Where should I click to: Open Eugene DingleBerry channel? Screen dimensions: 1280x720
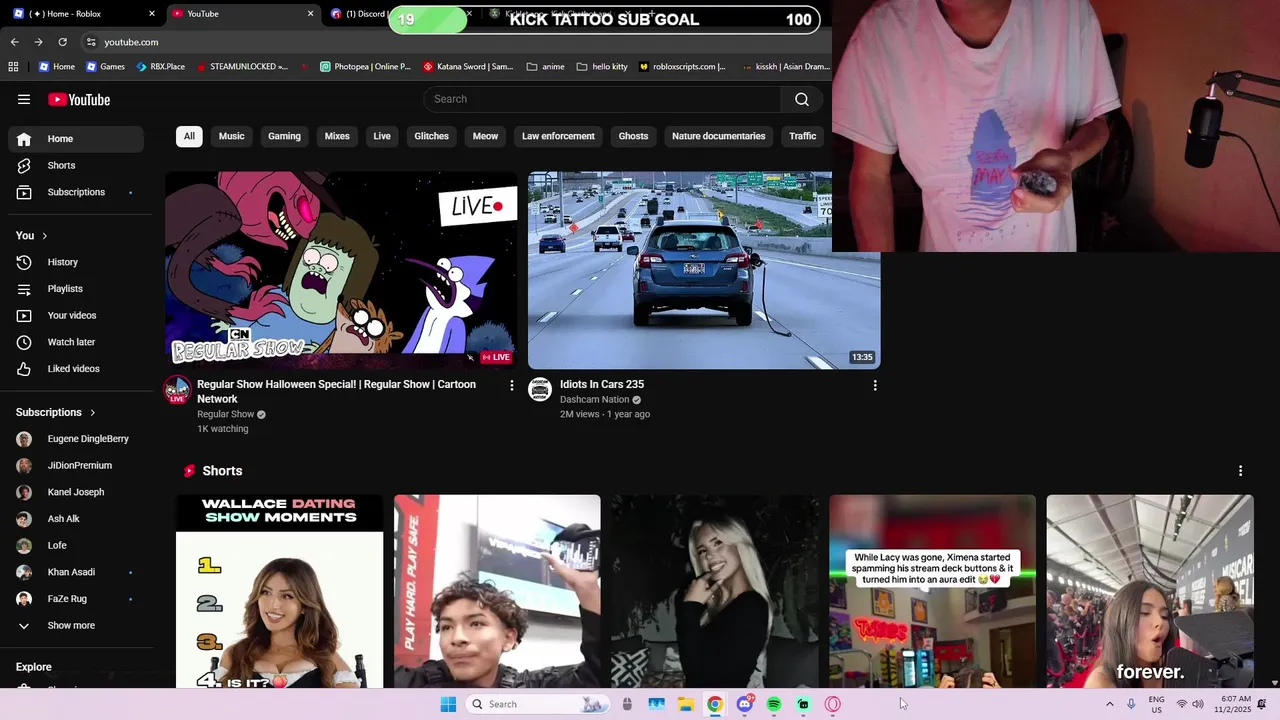pyautogui.click(x=76, y=439)
